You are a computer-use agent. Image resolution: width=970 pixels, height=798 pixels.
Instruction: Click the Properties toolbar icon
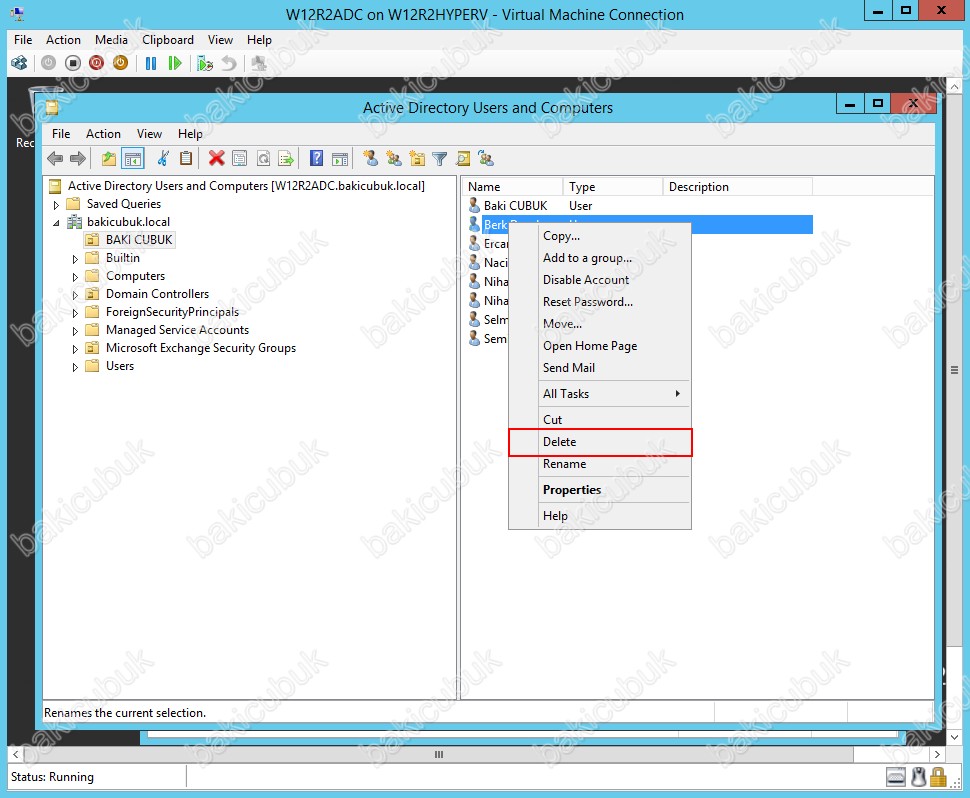point(239,159)
